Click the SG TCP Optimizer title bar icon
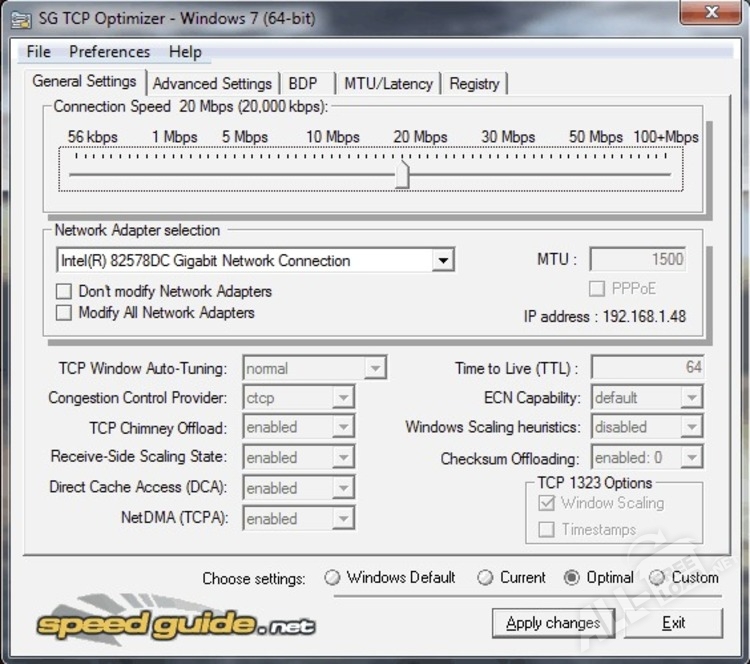750x664 pixels. coord(20,15)
